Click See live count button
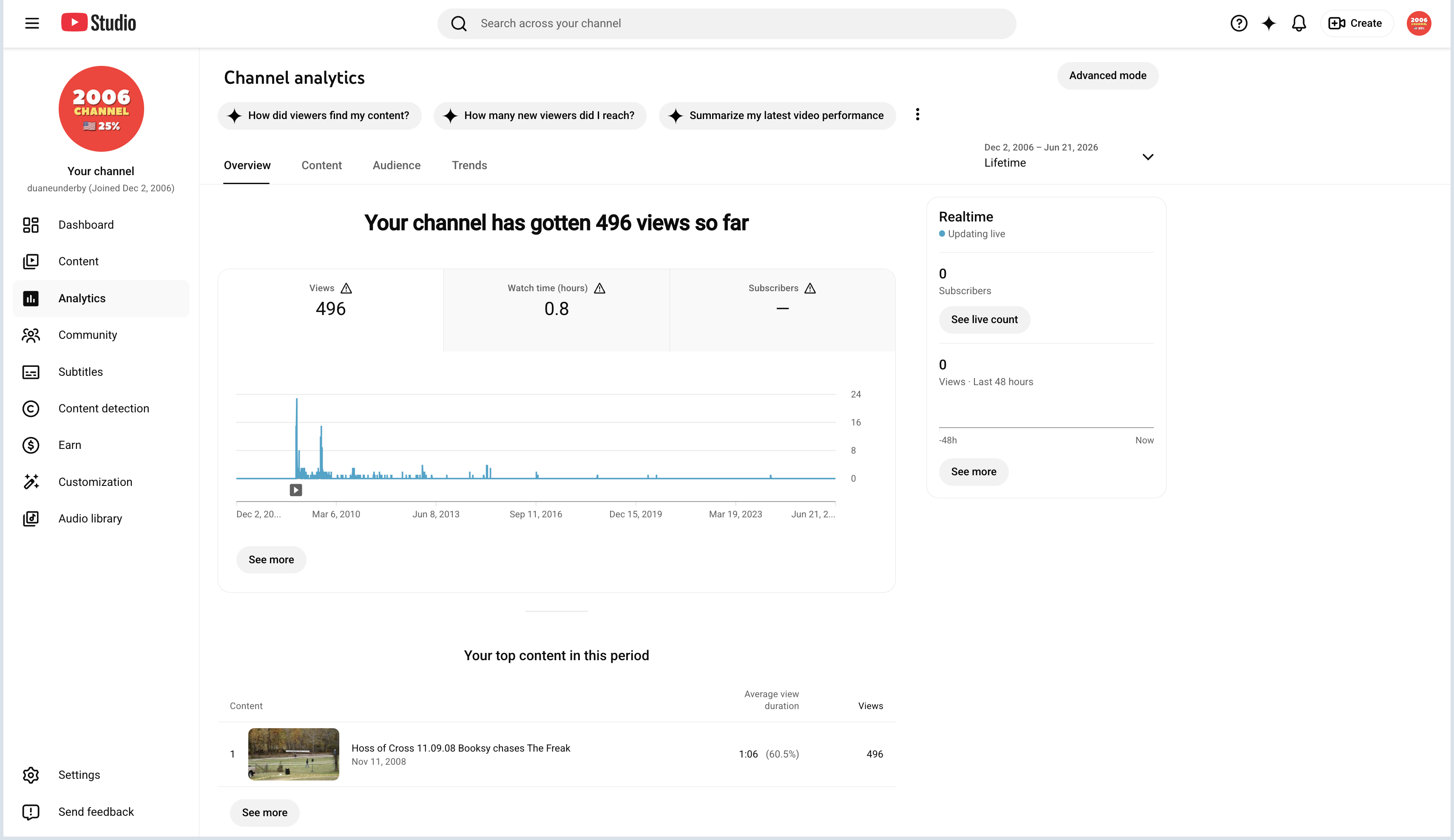The width and height of the screenshot is (1454, 840). click(x=984, y=320)
